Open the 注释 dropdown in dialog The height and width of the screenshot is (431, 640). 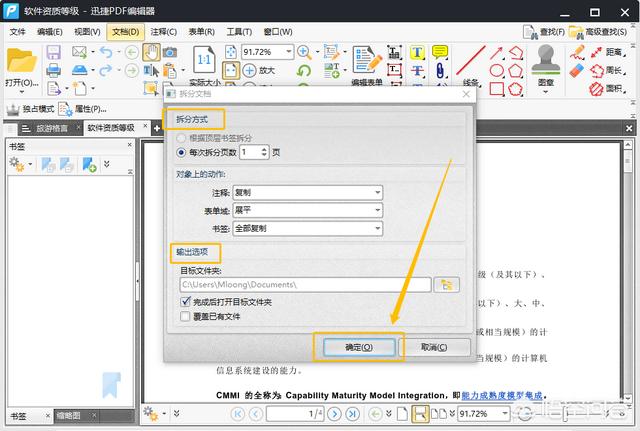(x=307, y=192)
